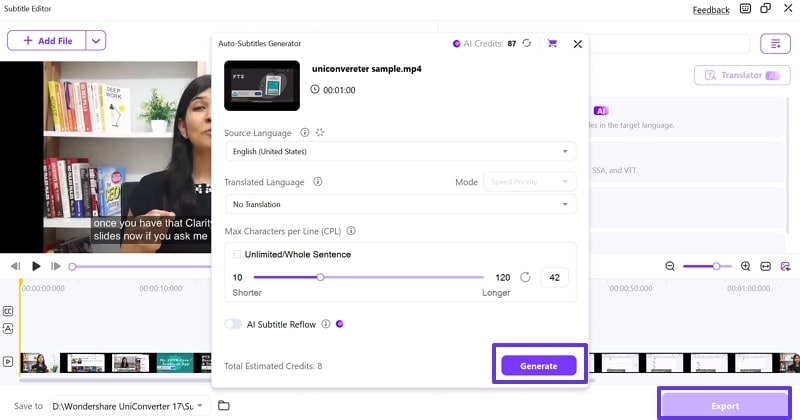The image size is (800, 420).
Task: Click the Export button
Action: [724, 406]
